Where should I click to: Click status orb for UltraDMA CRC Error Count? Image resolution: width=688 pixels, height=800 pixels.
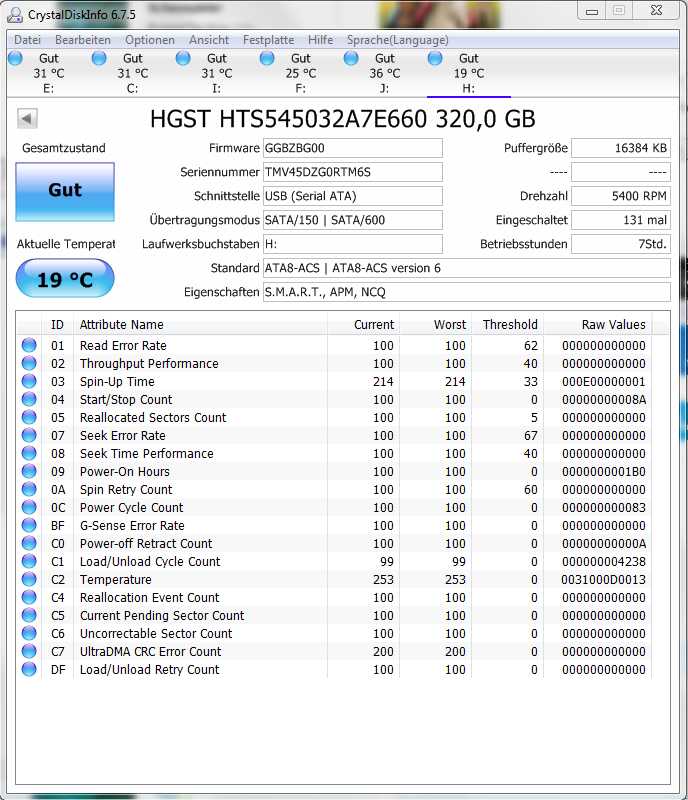[29, 651]
